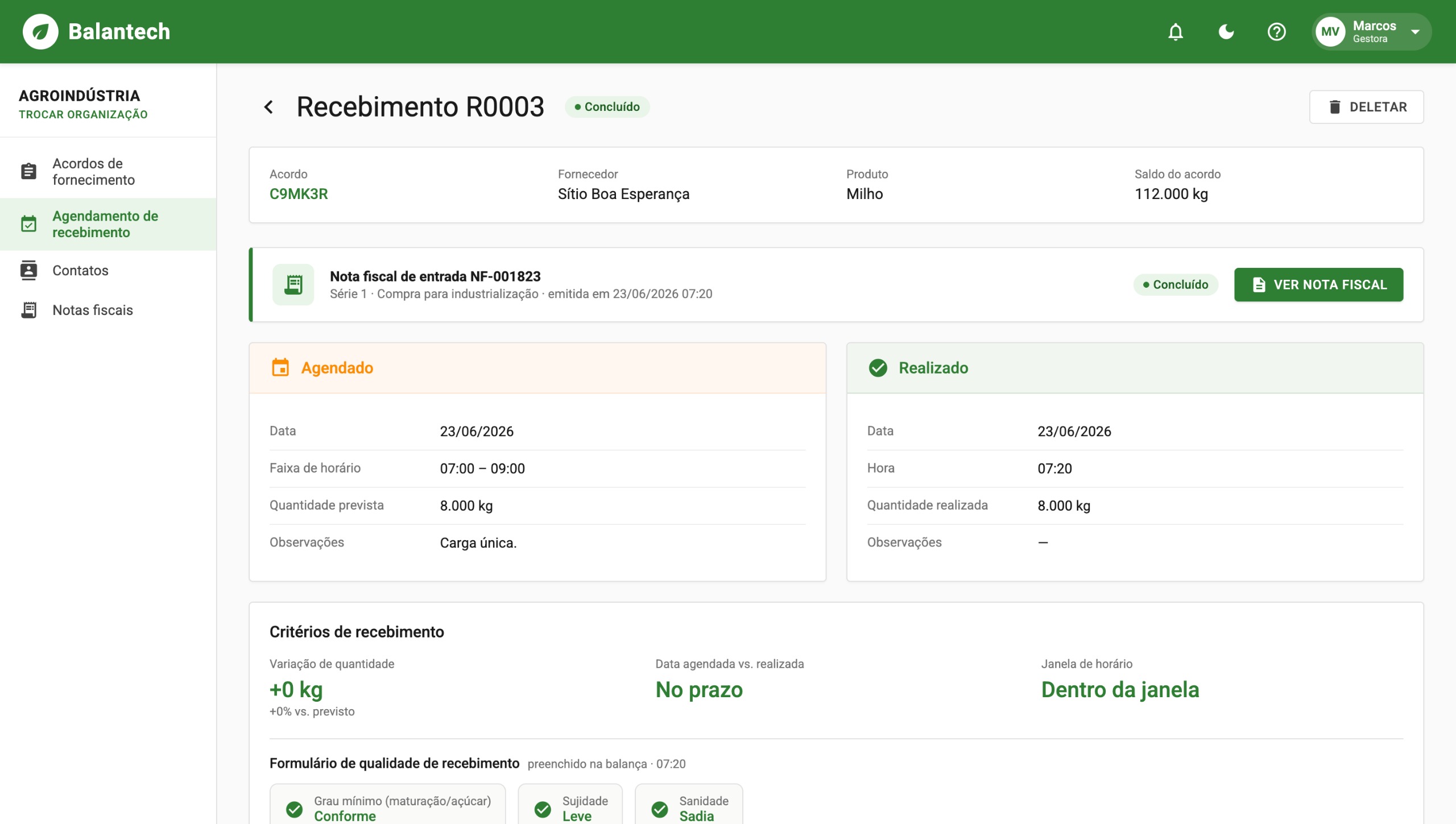Click the Agendado calendar icon

pyautogui.click(x=280, y=368)
